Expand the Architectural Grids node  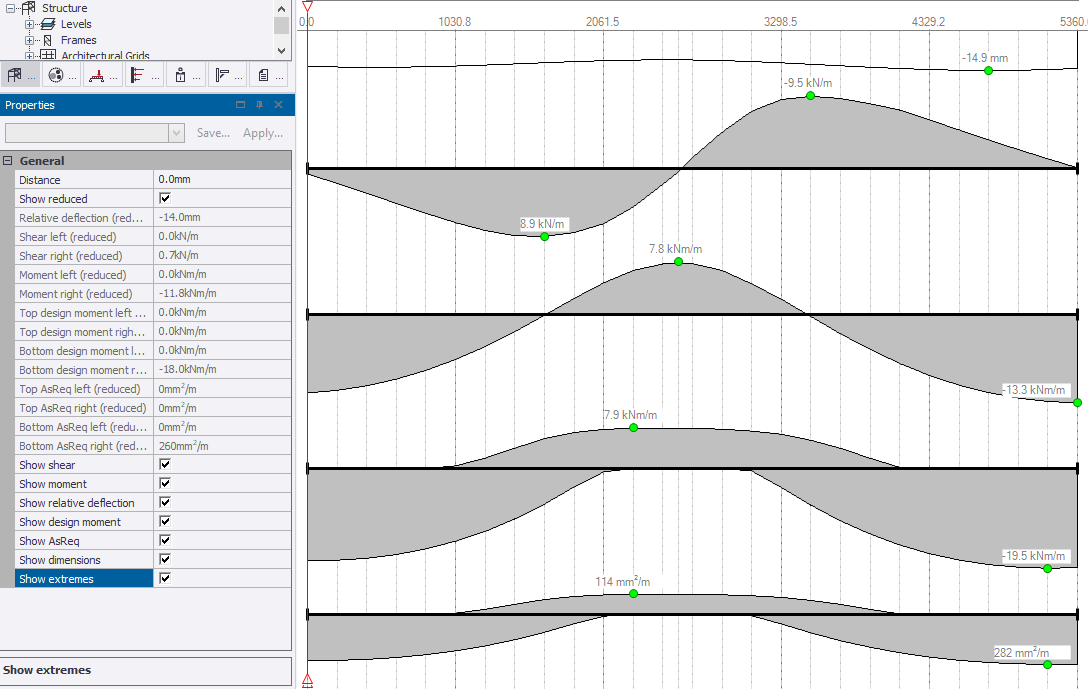click(28, 54)
